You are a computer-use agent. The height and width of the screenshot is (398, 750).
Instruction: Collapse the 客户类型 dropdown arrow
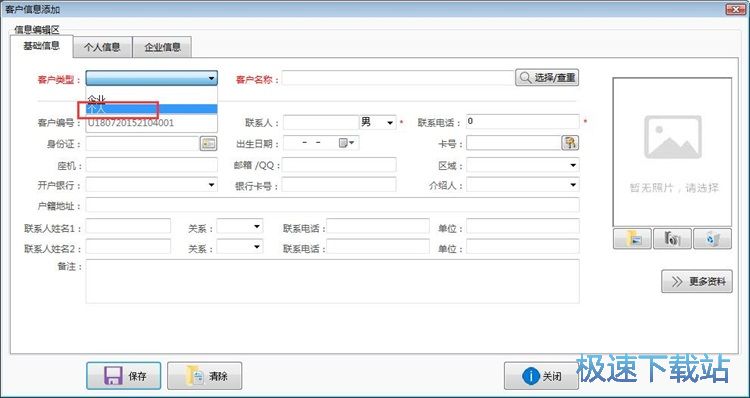[x=211, y=78]
